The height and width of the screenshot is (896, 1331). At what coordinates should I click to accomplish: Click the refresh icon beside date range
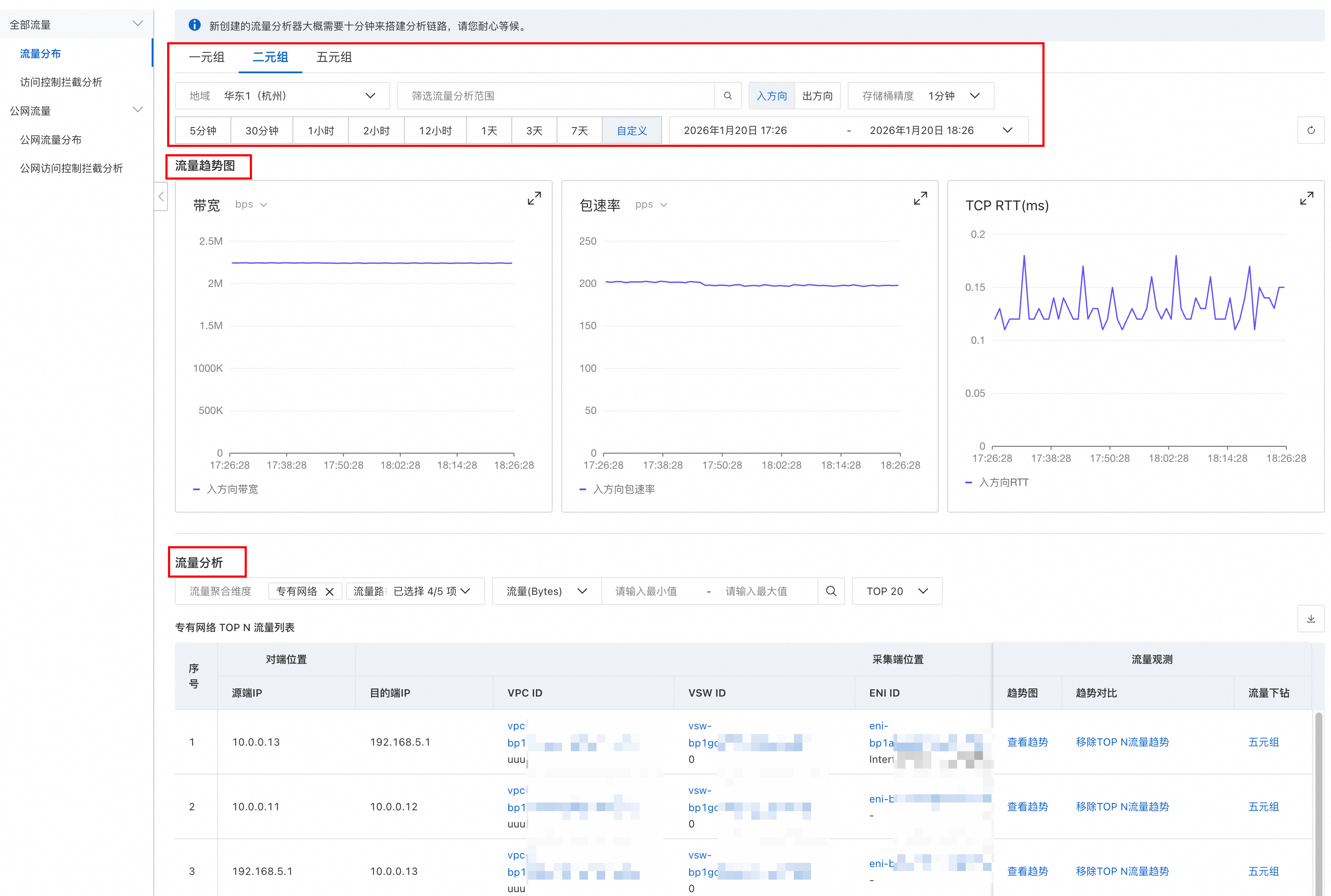1310,130
